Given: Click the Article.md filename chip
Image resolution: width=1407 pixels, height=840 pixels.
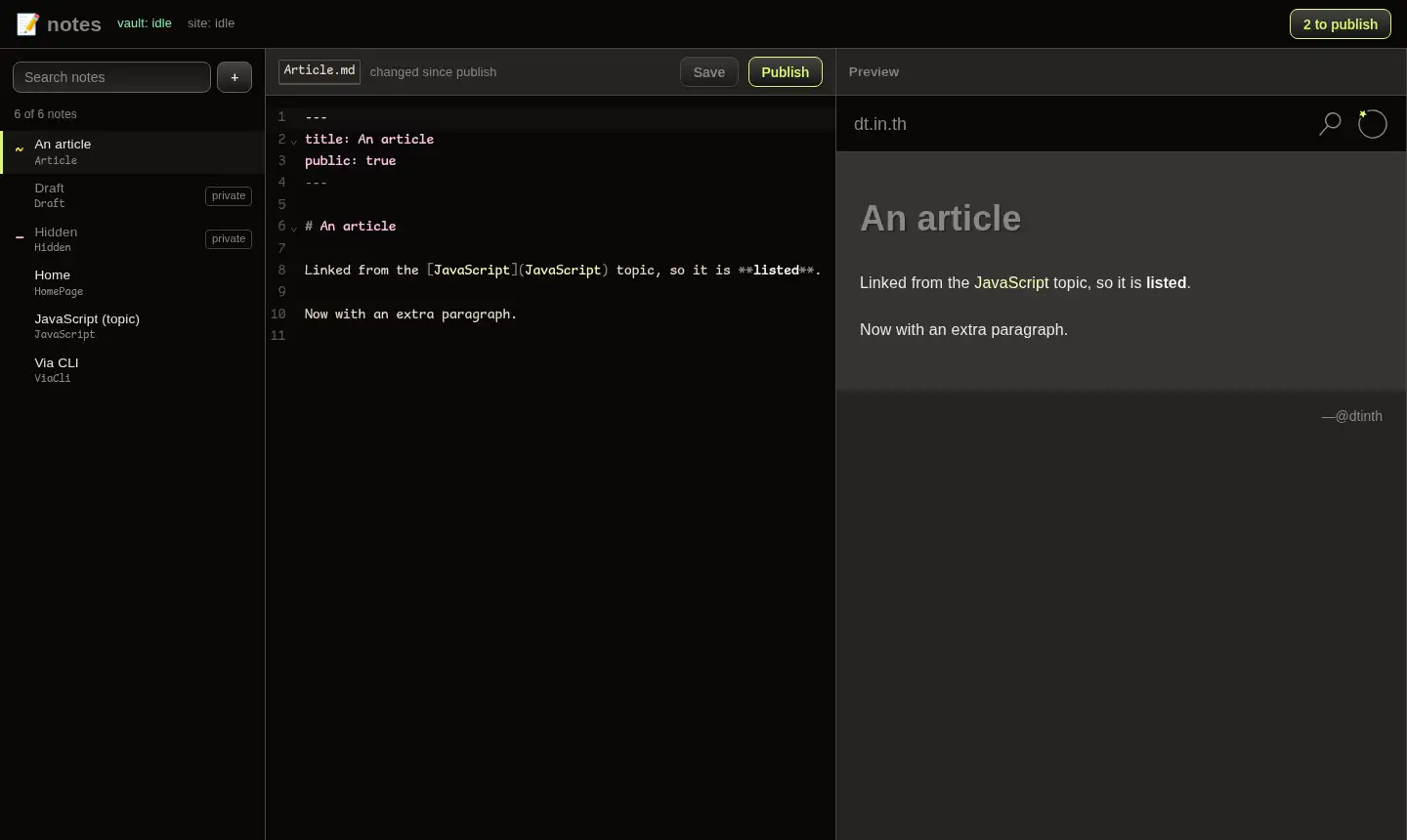Looking at the screenshot, I should 320,71.
